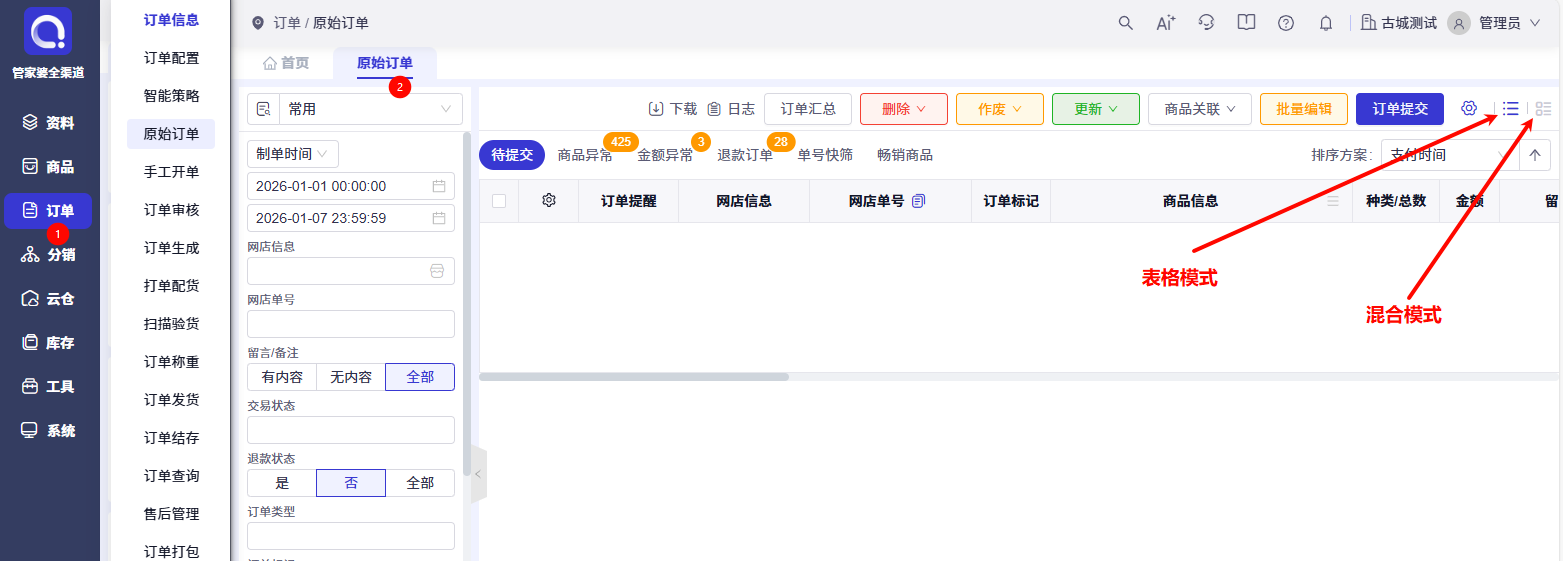Open the 云仓 sidebar module
Screen dimensions: 1563x561
pyautogui.click(x=48, y=299)
